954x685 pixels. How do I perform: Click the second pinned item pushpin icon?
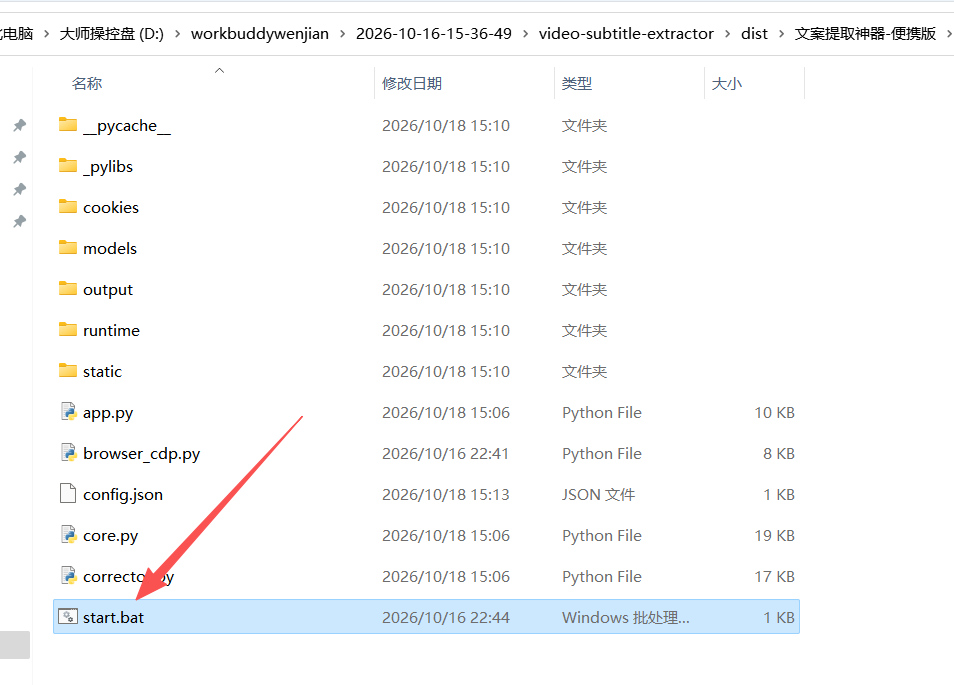(x=19, y=158)
